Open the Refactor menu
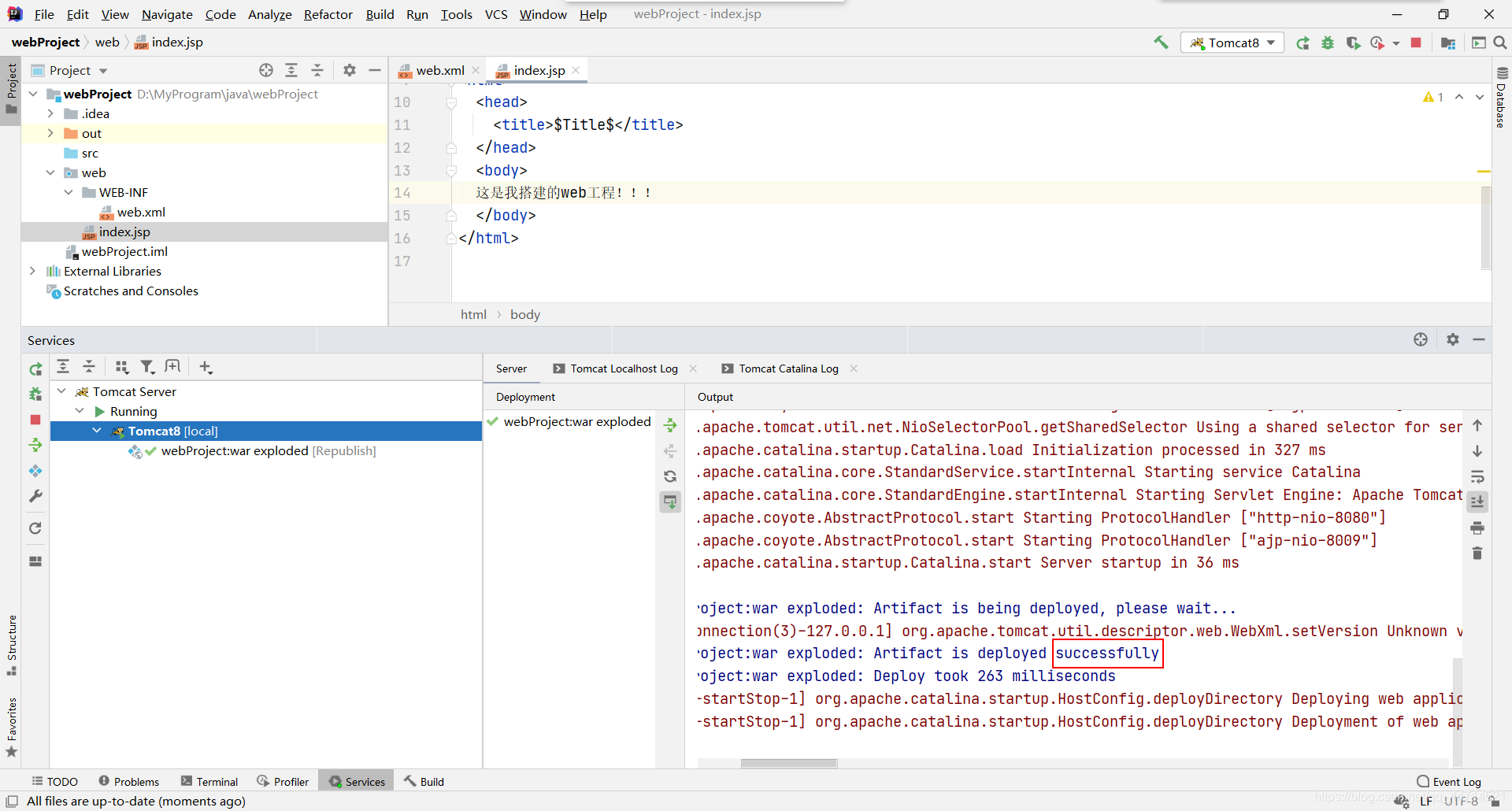This screenshot has height=811, width=1512. click(x=328, y=14)
